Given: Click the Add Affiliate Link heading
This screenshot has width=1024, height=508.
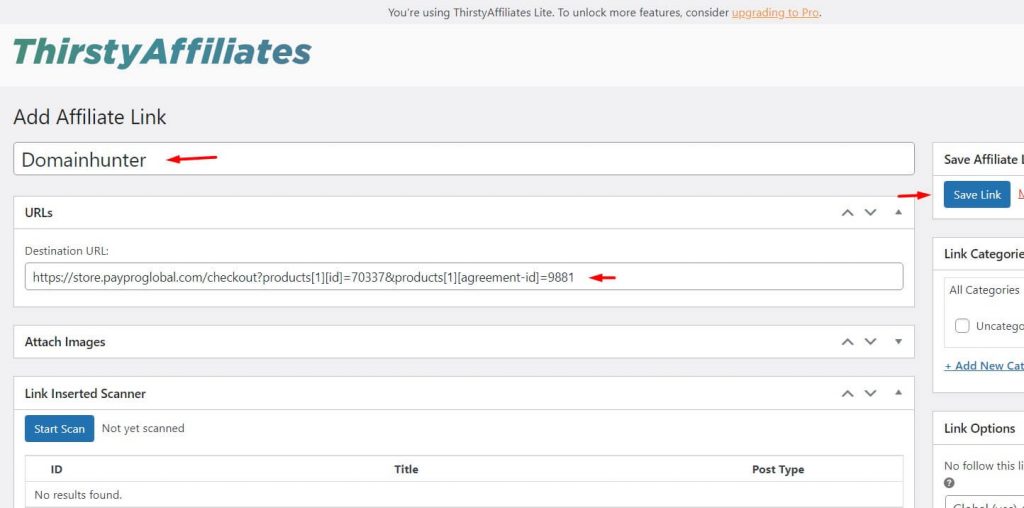Looking at the screenshot, I should pyautogui.click(x=89, y=118).
